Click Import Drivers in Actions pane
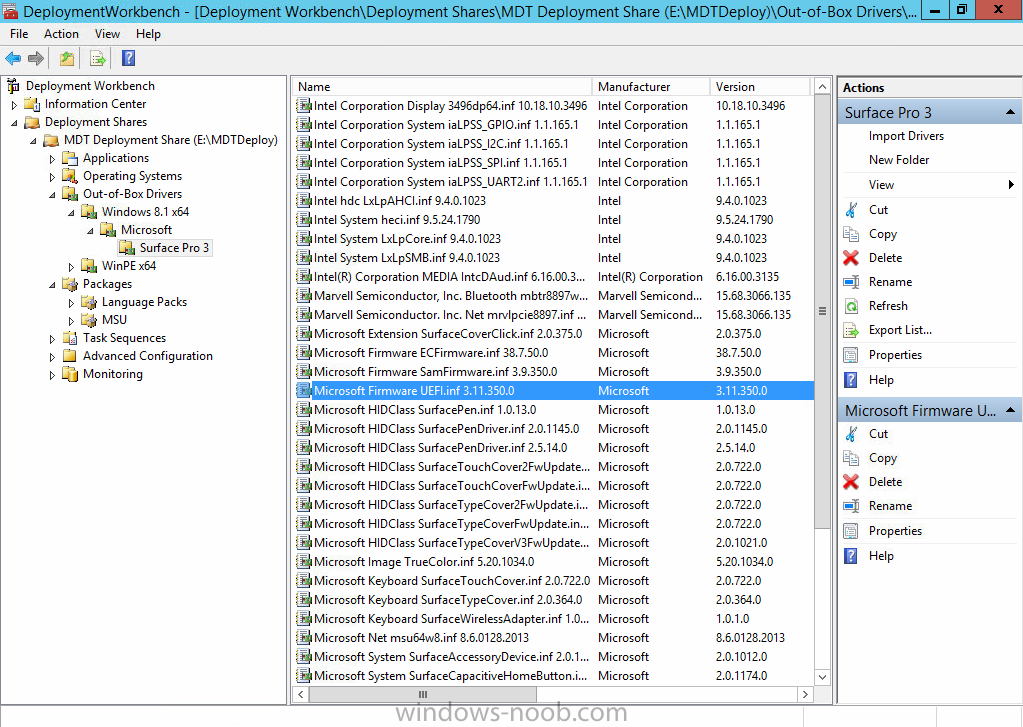 point(906,136)
